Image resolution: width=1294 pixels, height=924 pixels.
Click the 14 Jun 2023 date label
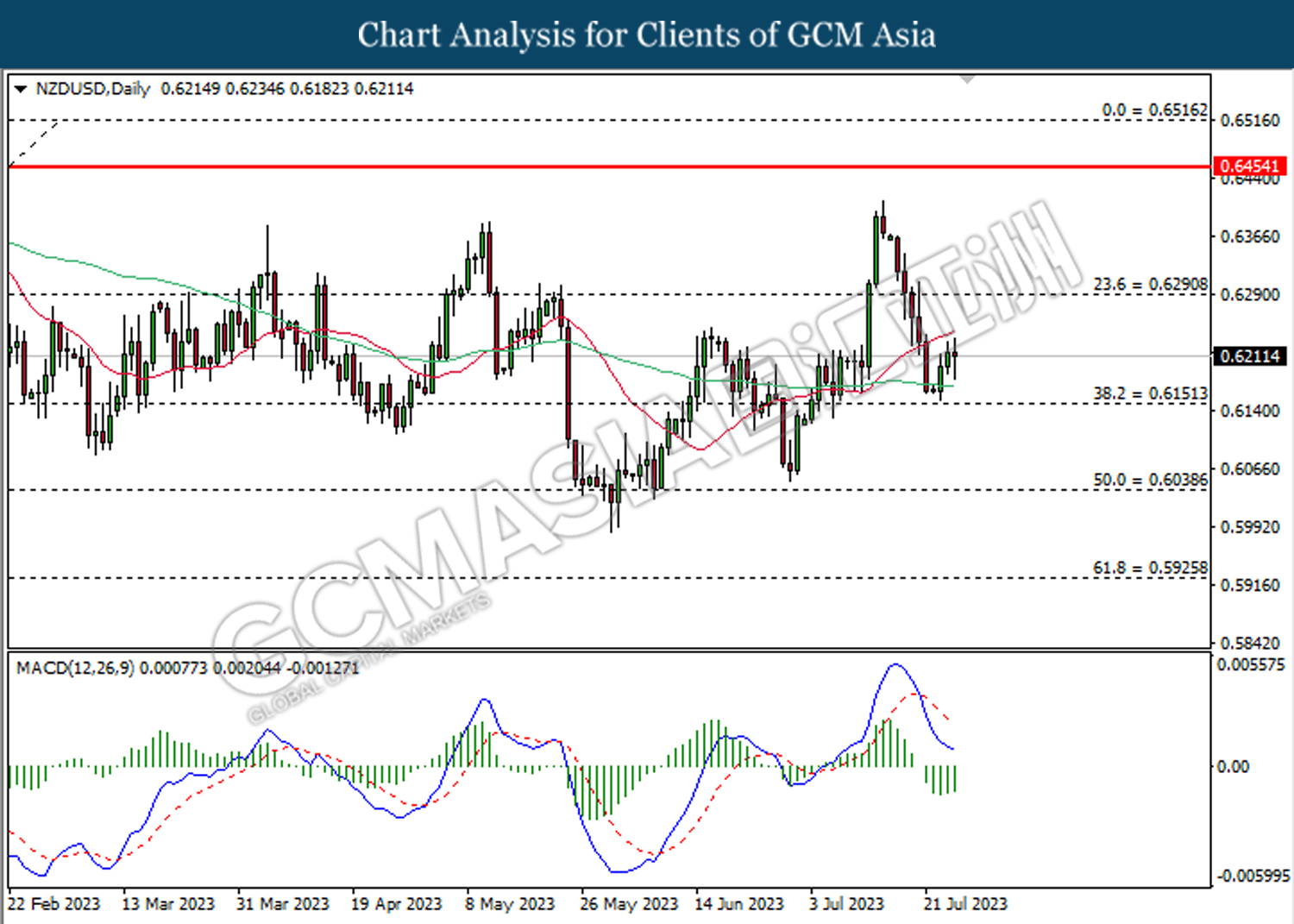point(739,904)
